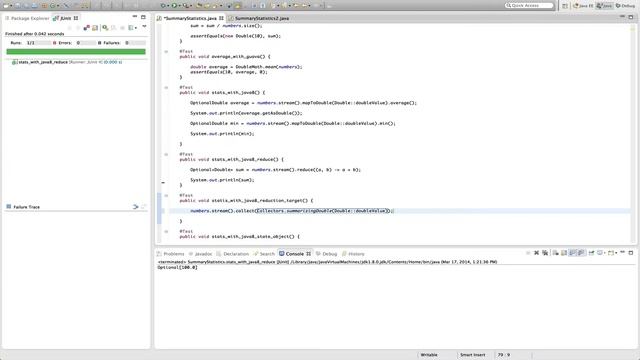Click the Optional[100.0] console output
The width and height of the screenshot is (640, 360).
[177, 267]
